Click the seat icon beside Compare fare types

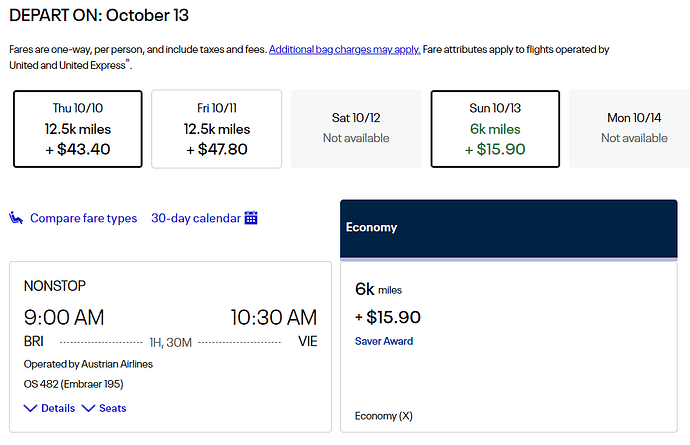coord(16,218)
